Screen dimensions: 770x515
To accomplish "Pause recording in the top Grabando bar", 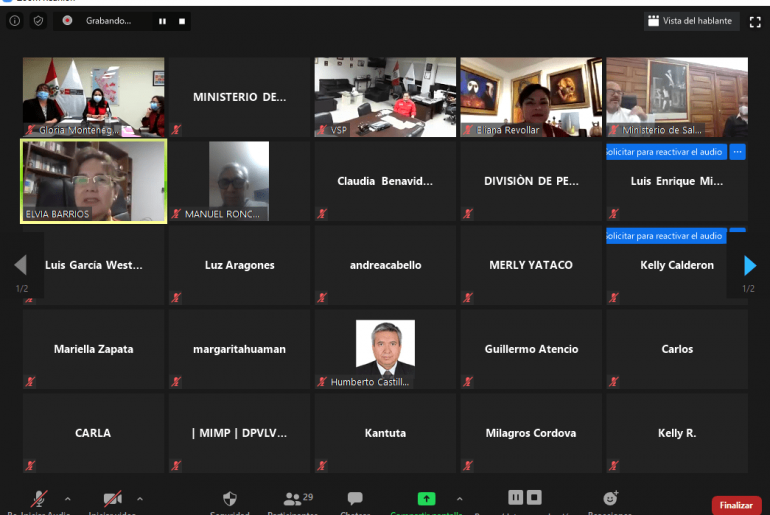I will point(162,21).
